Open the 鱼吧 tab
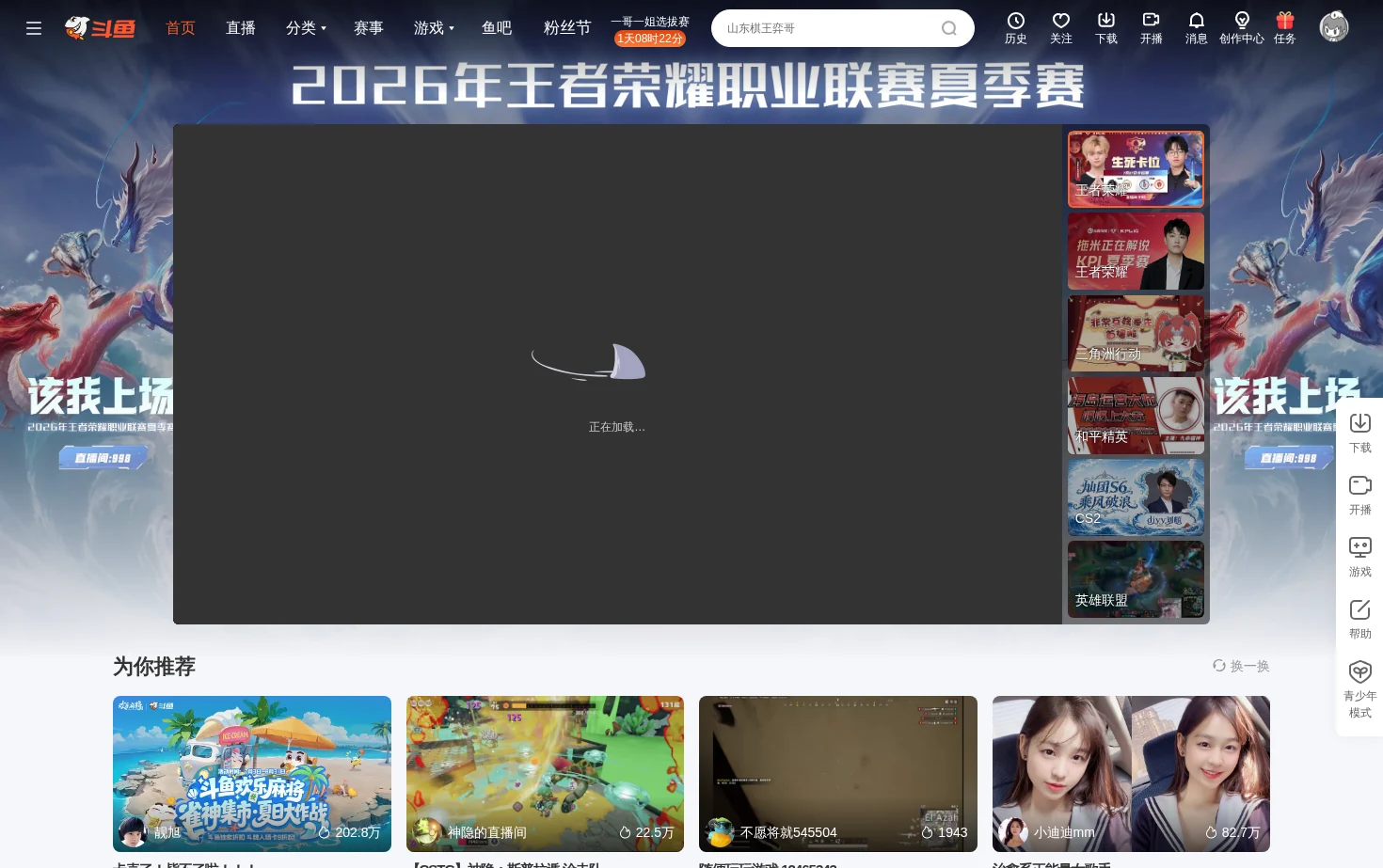The width and height of the screenshot is (1383, 868). [497, 28]
